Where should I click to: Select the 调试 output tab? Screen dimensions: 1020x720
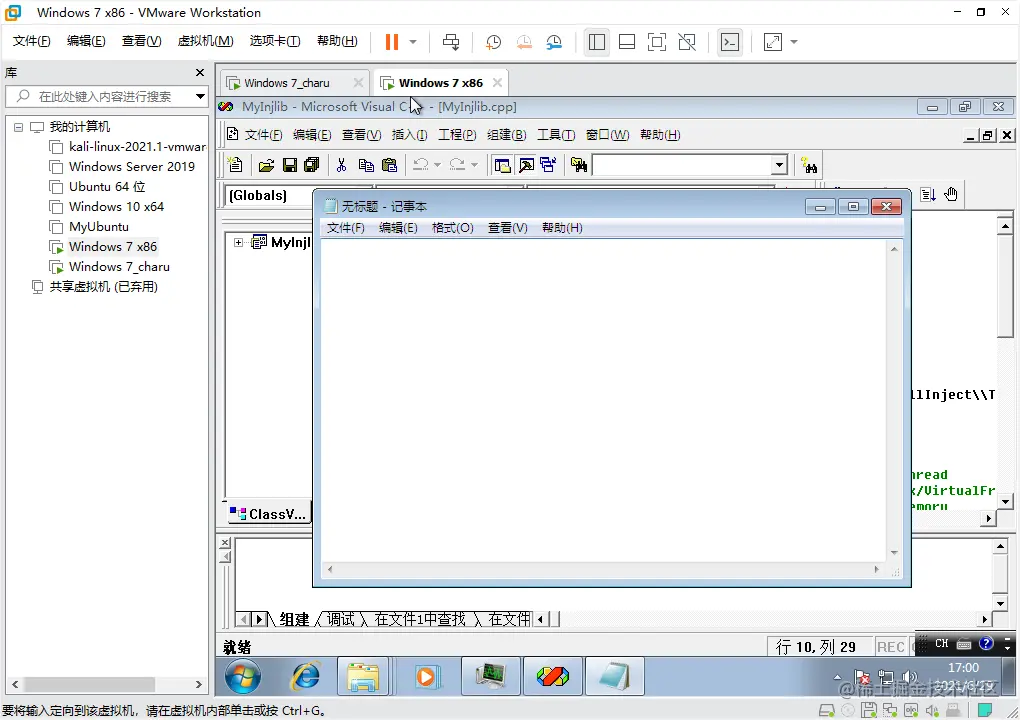342,619
